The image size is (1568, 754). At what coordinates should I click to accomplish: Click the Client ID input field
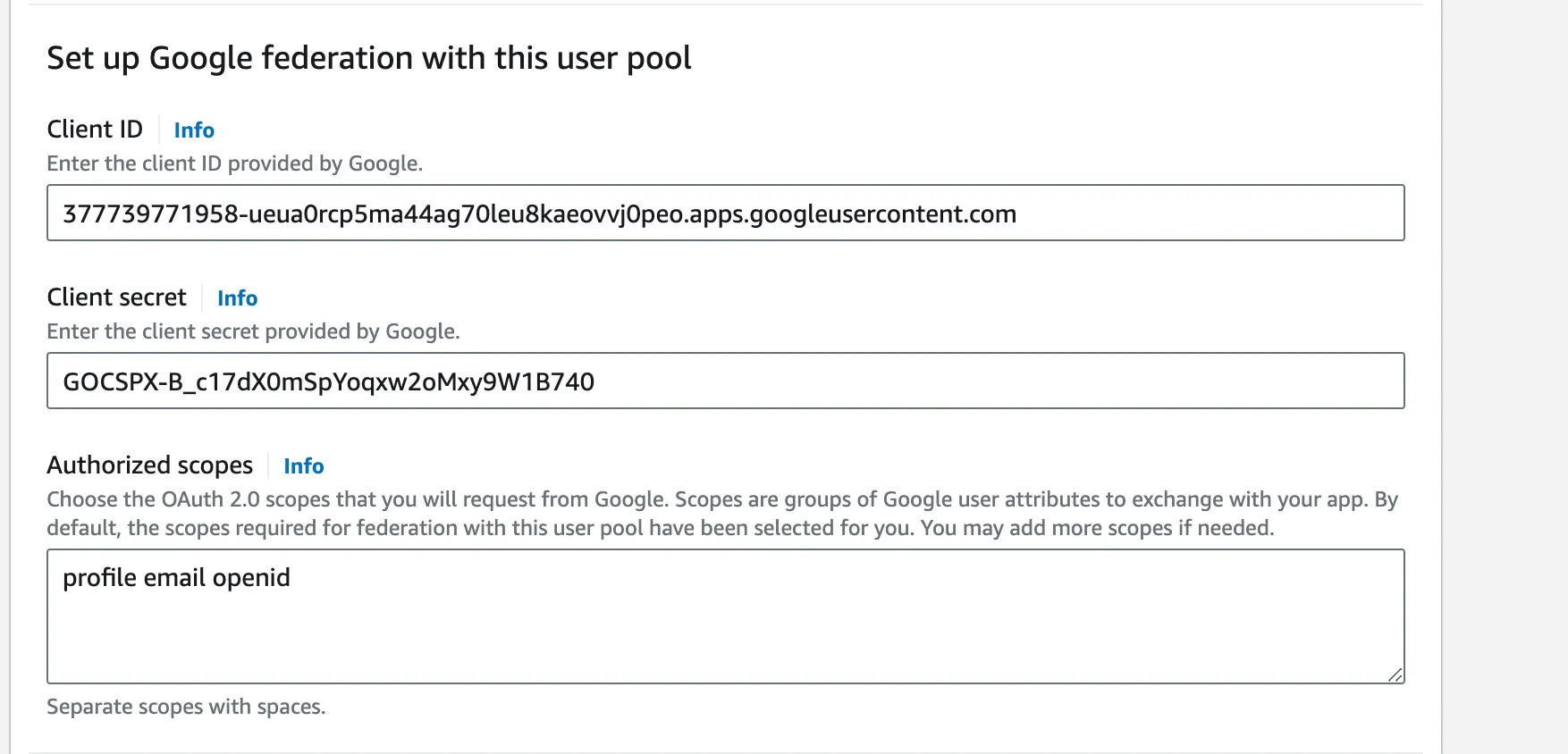(725, 213)
